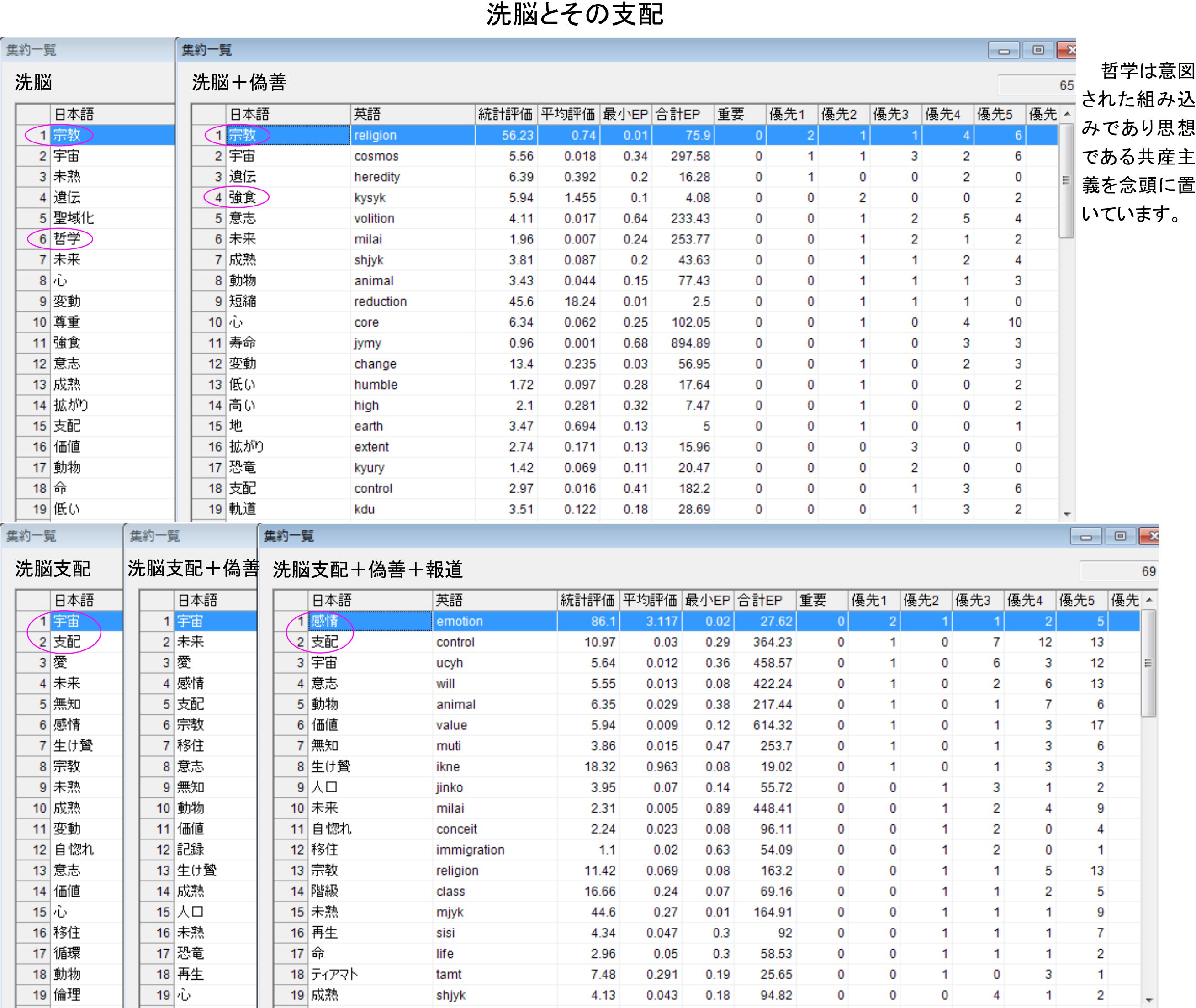Select the kysyk 強食 row
This screenshot has height=1008, width=1196.
tap(370, 198)
